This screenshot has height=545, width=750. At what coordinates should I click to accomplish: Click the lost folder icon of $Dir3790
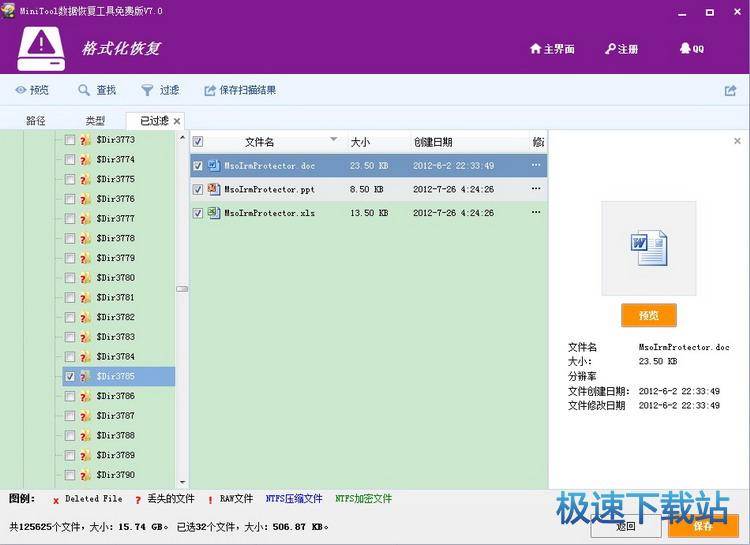pos(85,475)
